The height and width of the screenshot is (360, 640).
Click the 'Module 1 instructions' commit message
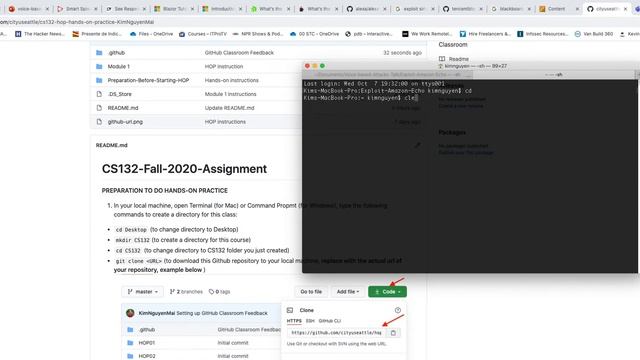click(x=231, y=94)
